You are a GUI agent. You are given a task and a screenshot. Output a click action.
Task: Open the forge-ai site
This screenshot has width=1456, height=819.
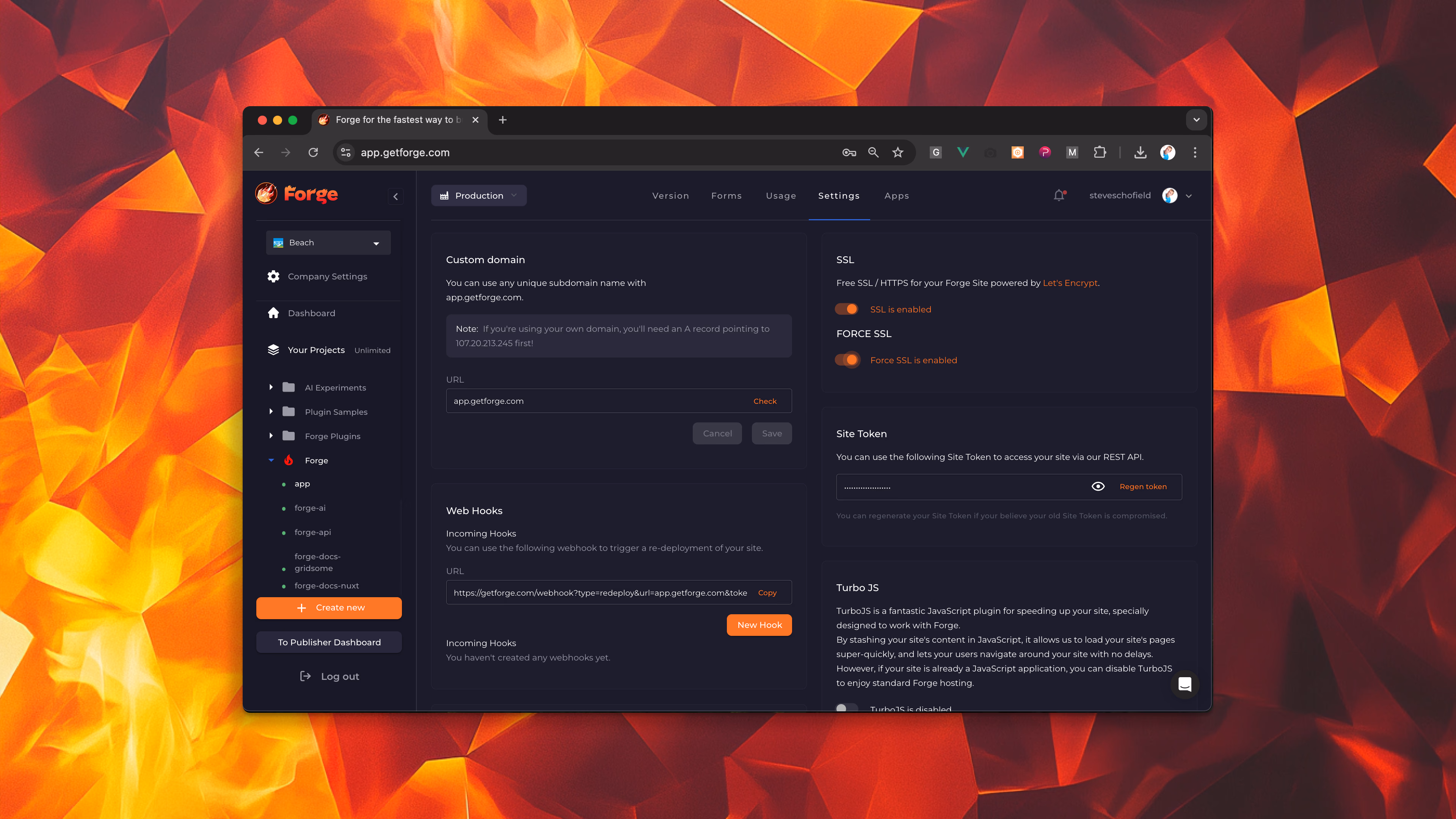[310, 508]
